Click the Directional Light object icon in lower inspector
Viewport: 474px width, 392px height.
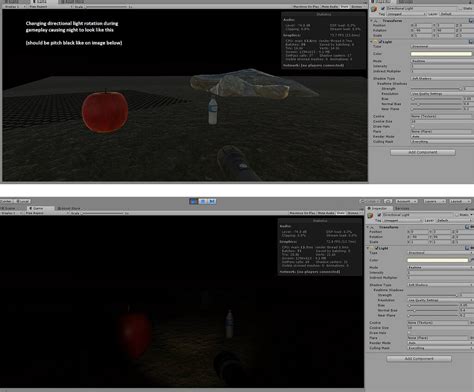tap(370, 216)
